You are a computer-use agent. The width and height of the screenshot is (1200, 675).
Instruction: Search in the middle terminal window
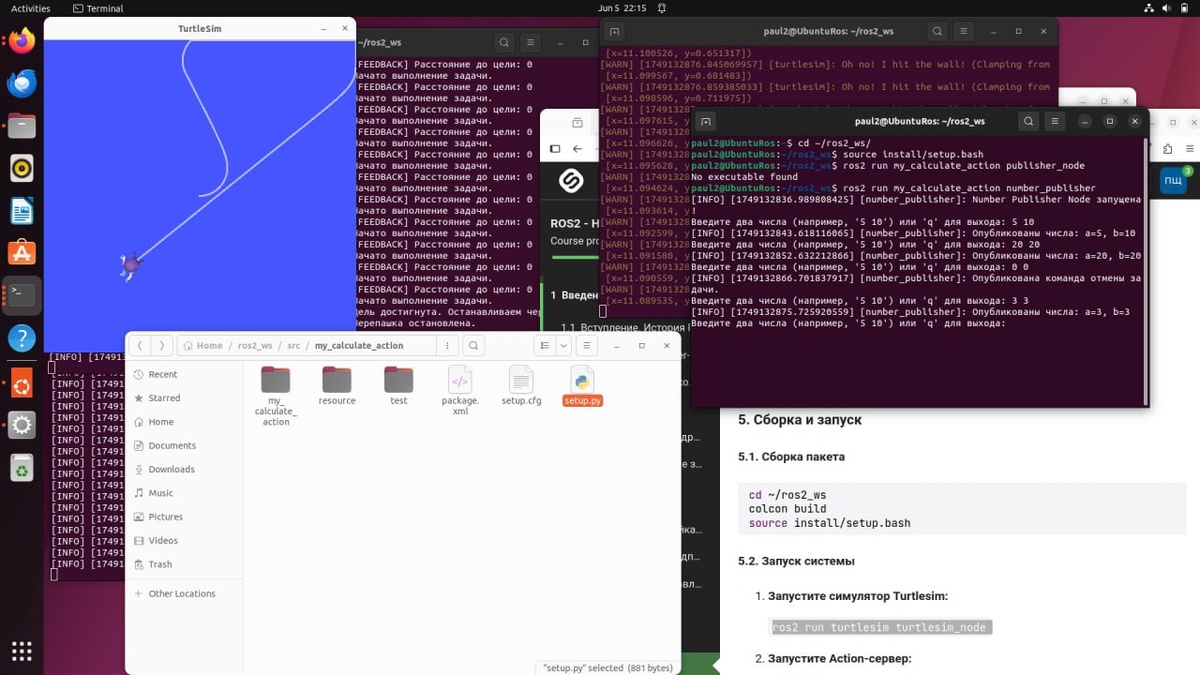[x=937, y=31]
